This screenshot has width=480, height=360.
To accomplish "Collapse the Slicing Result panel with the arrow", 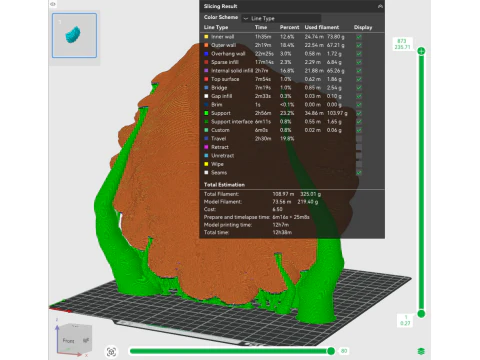I will pos(380,6).
